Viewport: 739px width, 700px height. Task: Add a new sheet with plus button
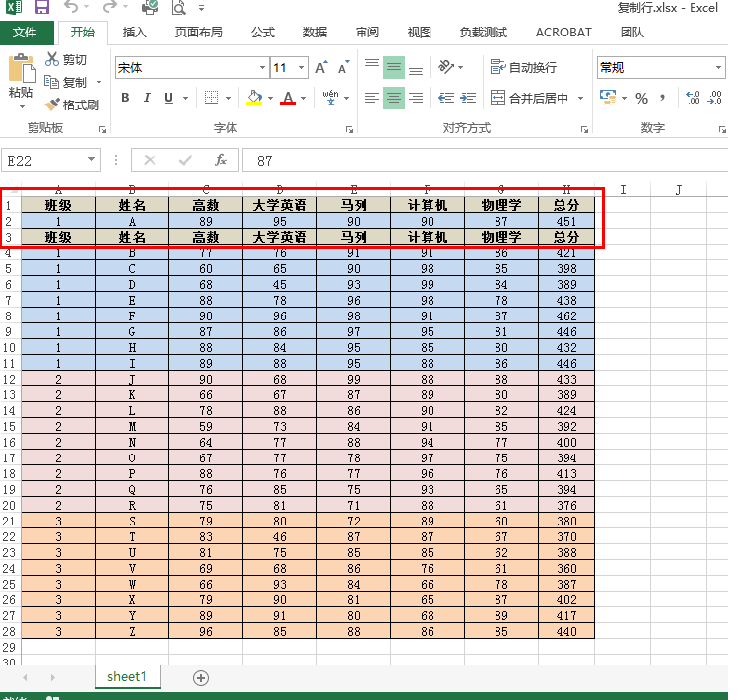tap(201, 678)
